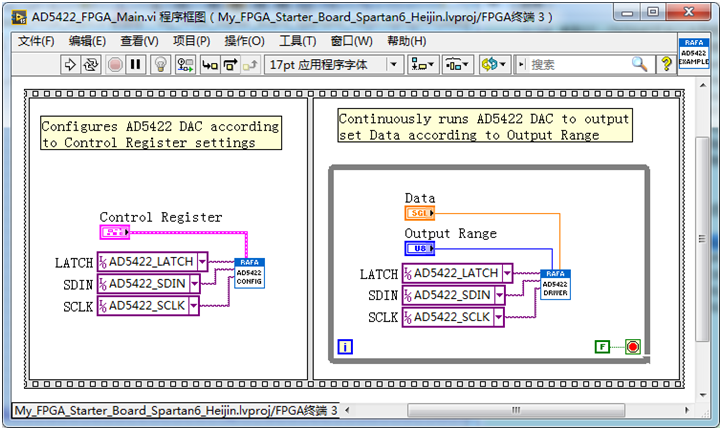This screenshot has width=722, height=430.
Task: Expand loop AD5422_SDIN I/O dropdown arrow
Action: pos(499,295)
